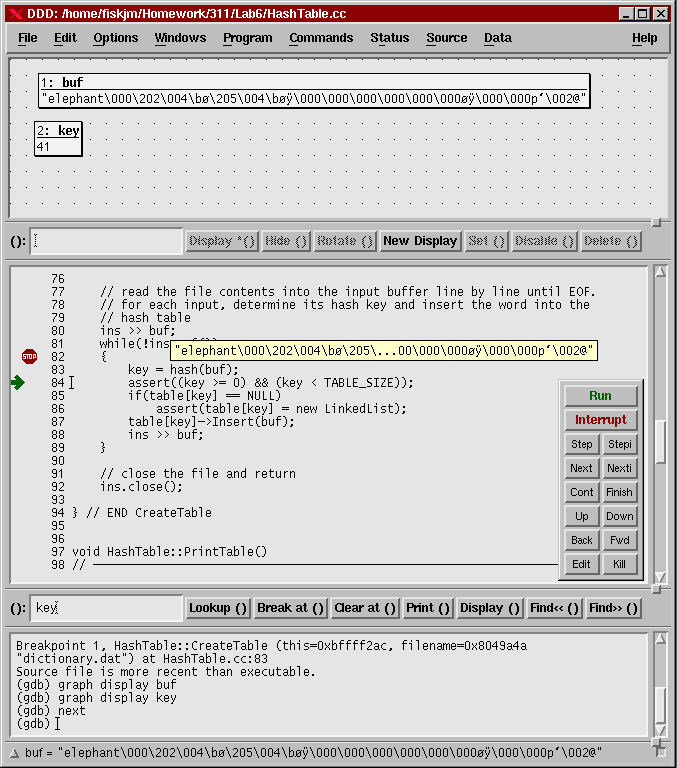Click the Lookup () button
677x768 pixels.
tap(217, 608)
